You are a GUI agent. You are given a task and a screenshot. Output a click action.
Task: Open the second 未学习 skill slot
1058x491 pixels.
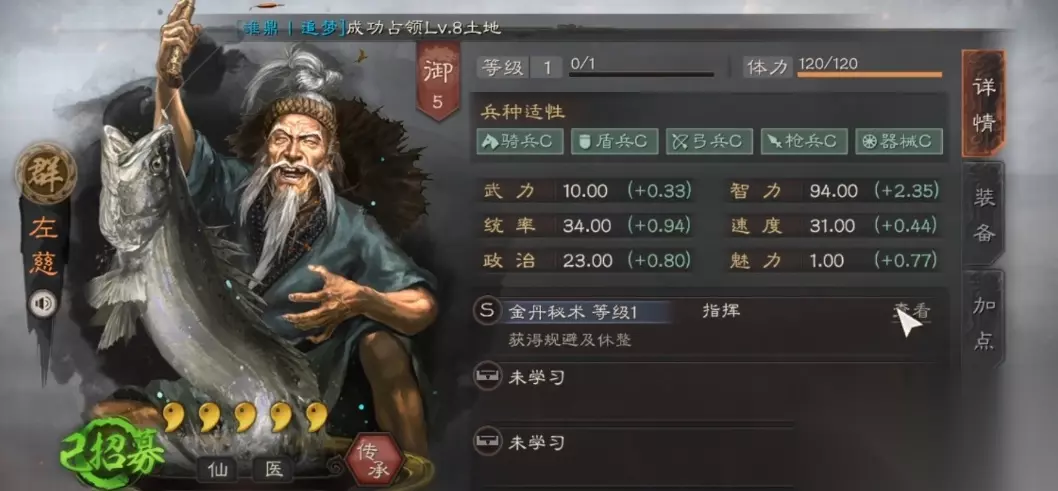pos(708,442)
